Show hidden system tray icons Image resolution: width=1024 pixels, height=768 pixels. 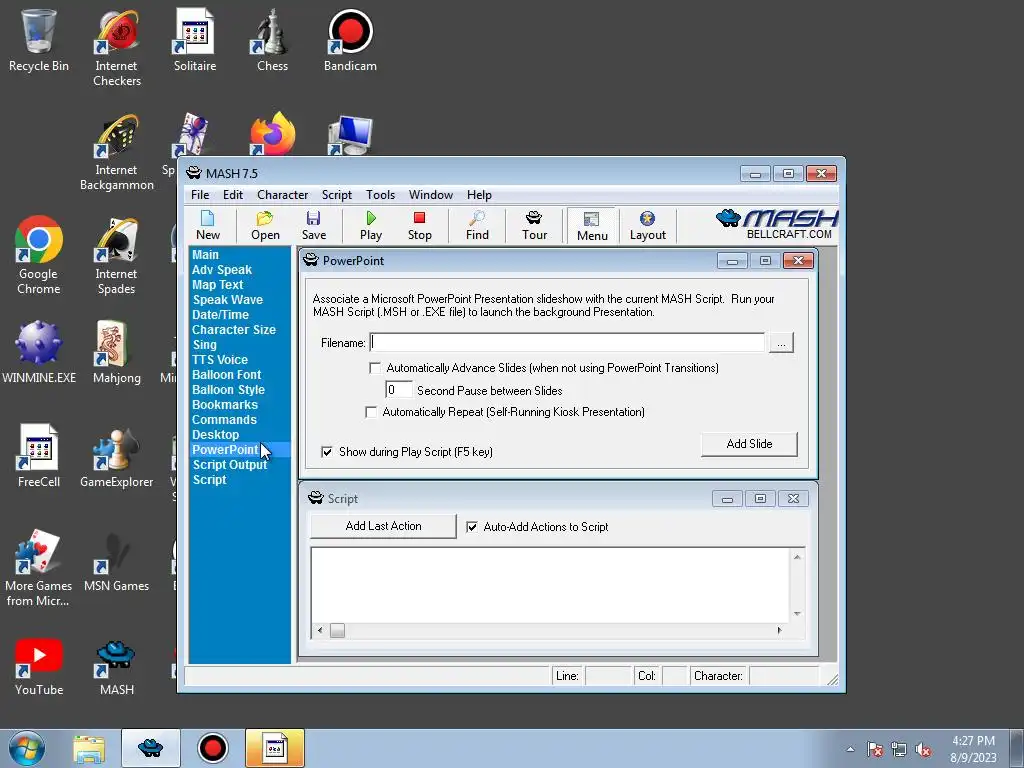coord(850,749)
